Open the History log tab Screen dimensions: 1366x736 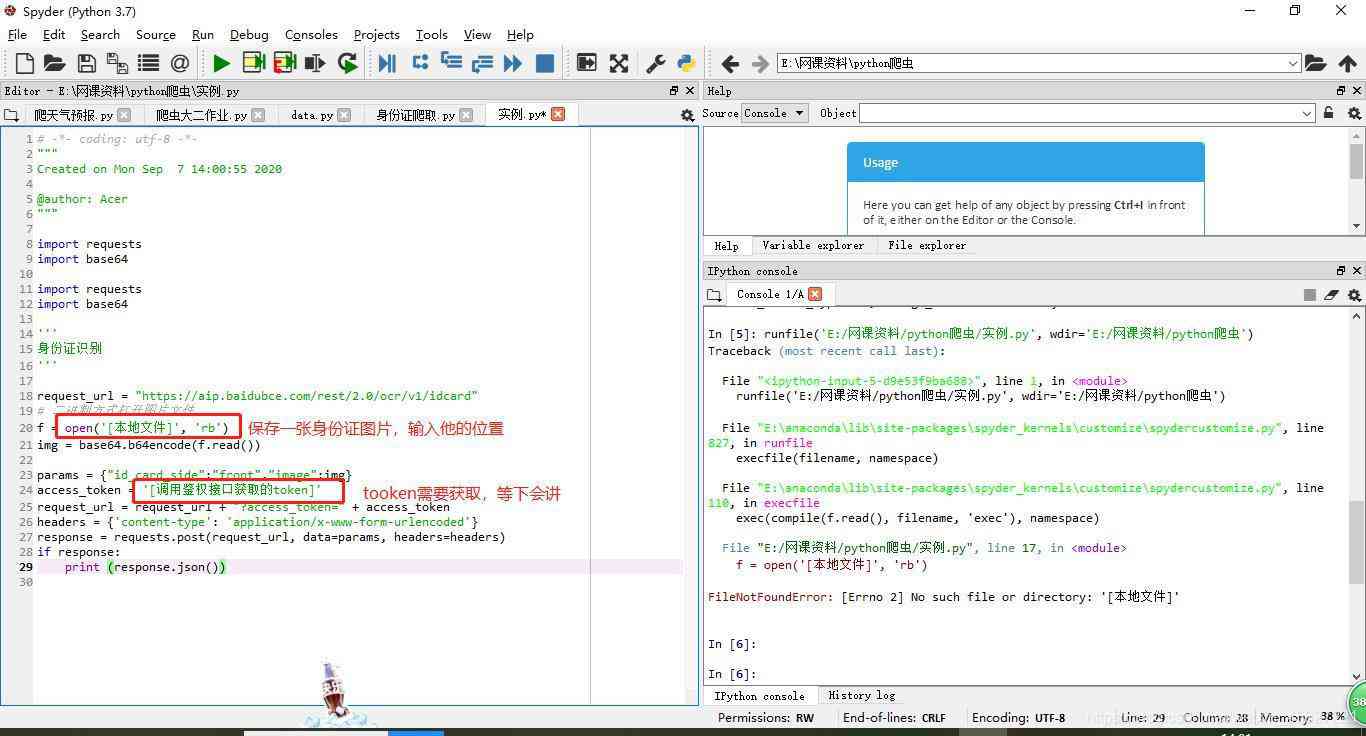point(861,695)
